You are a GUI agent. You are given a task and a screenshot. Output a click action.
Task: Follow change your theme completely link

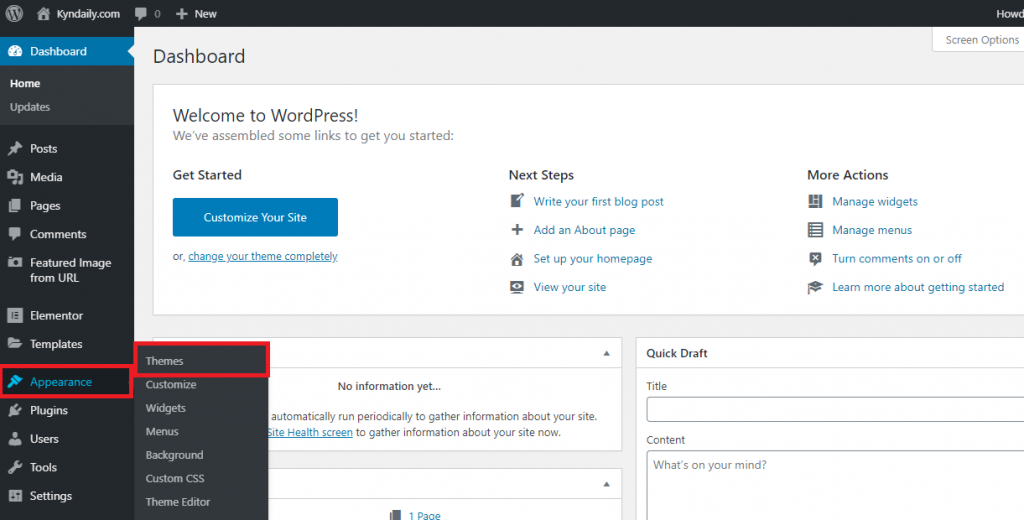(x=263, y=257)
